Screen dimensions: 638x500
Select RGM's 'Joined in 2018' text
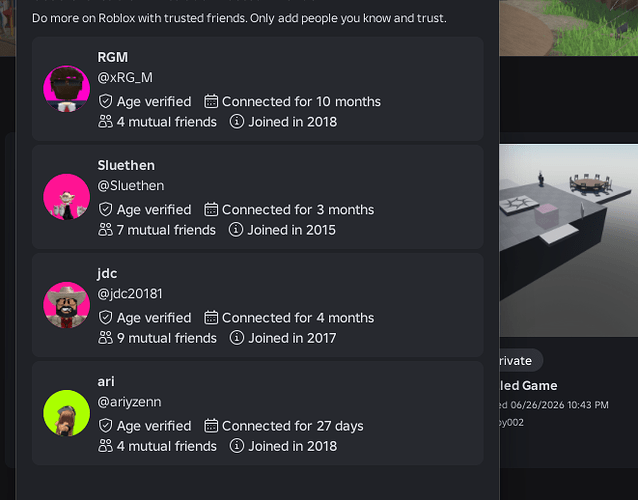(293, 122)
